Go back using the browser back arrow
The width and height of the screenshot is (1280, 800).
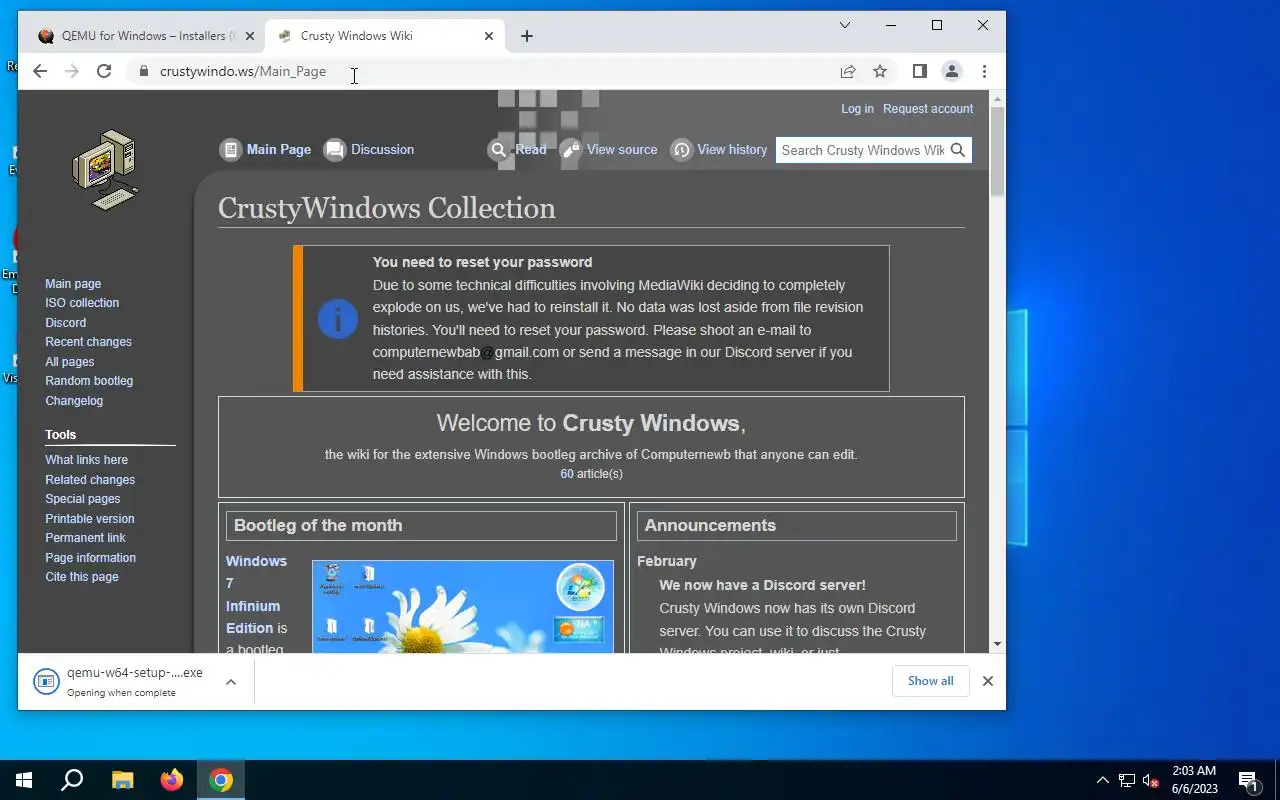click(x=40, y=71)
